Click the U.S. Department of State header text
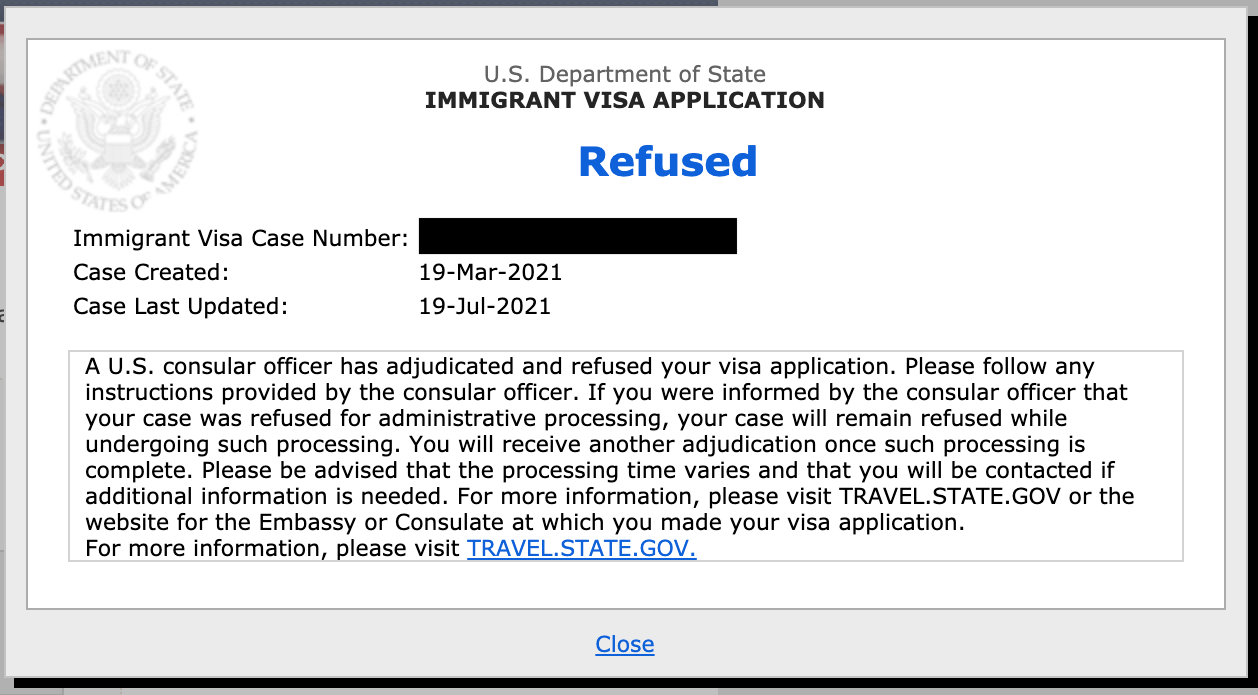 pyautogui.click(x=625, y=74)
